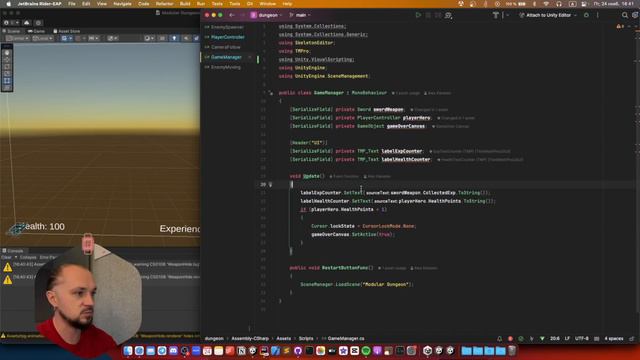Open the Refactor menu

[164, 4]
